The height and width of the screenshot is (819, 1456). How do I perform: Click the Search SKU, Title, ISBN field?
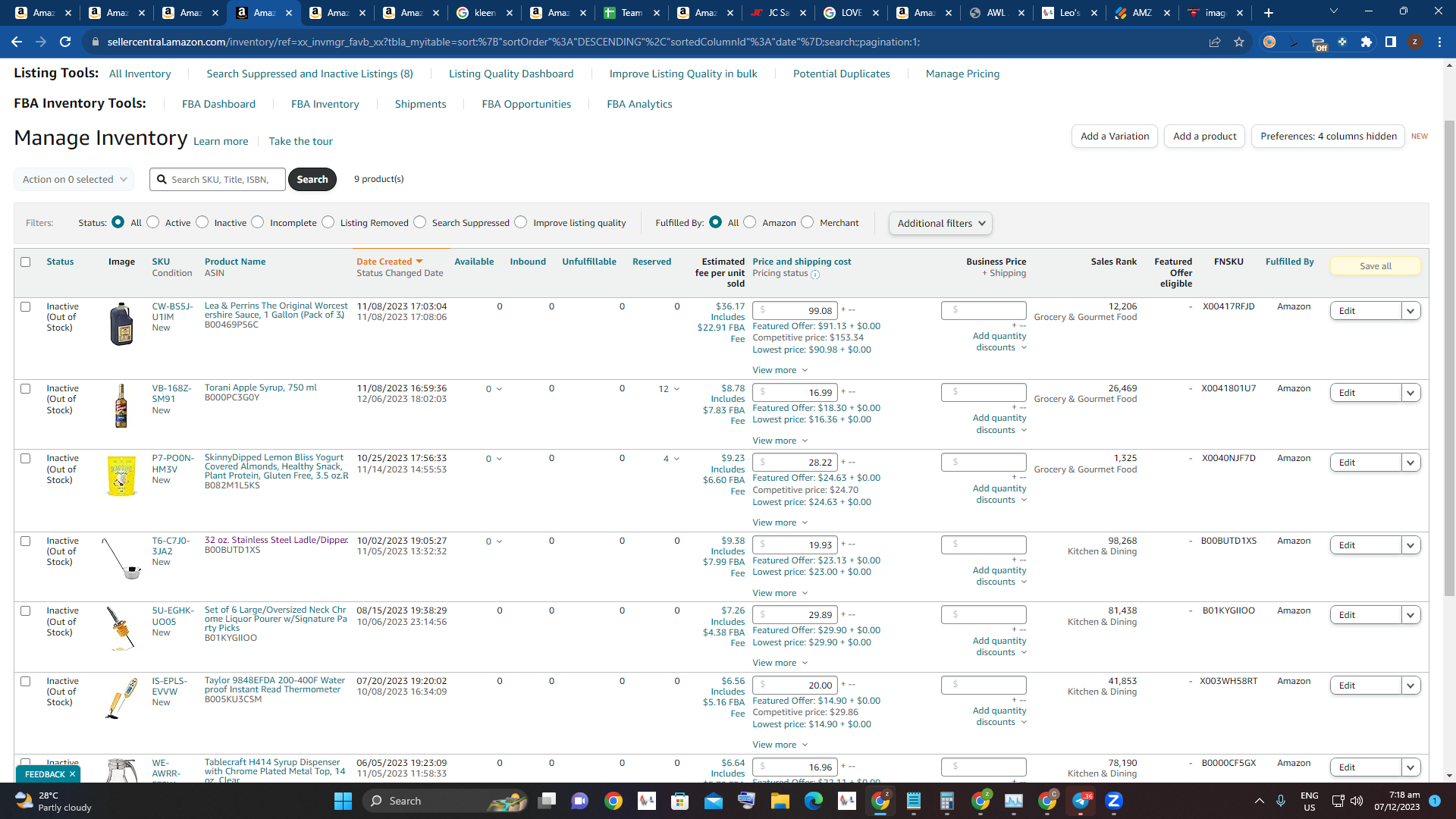pos(218,180)
